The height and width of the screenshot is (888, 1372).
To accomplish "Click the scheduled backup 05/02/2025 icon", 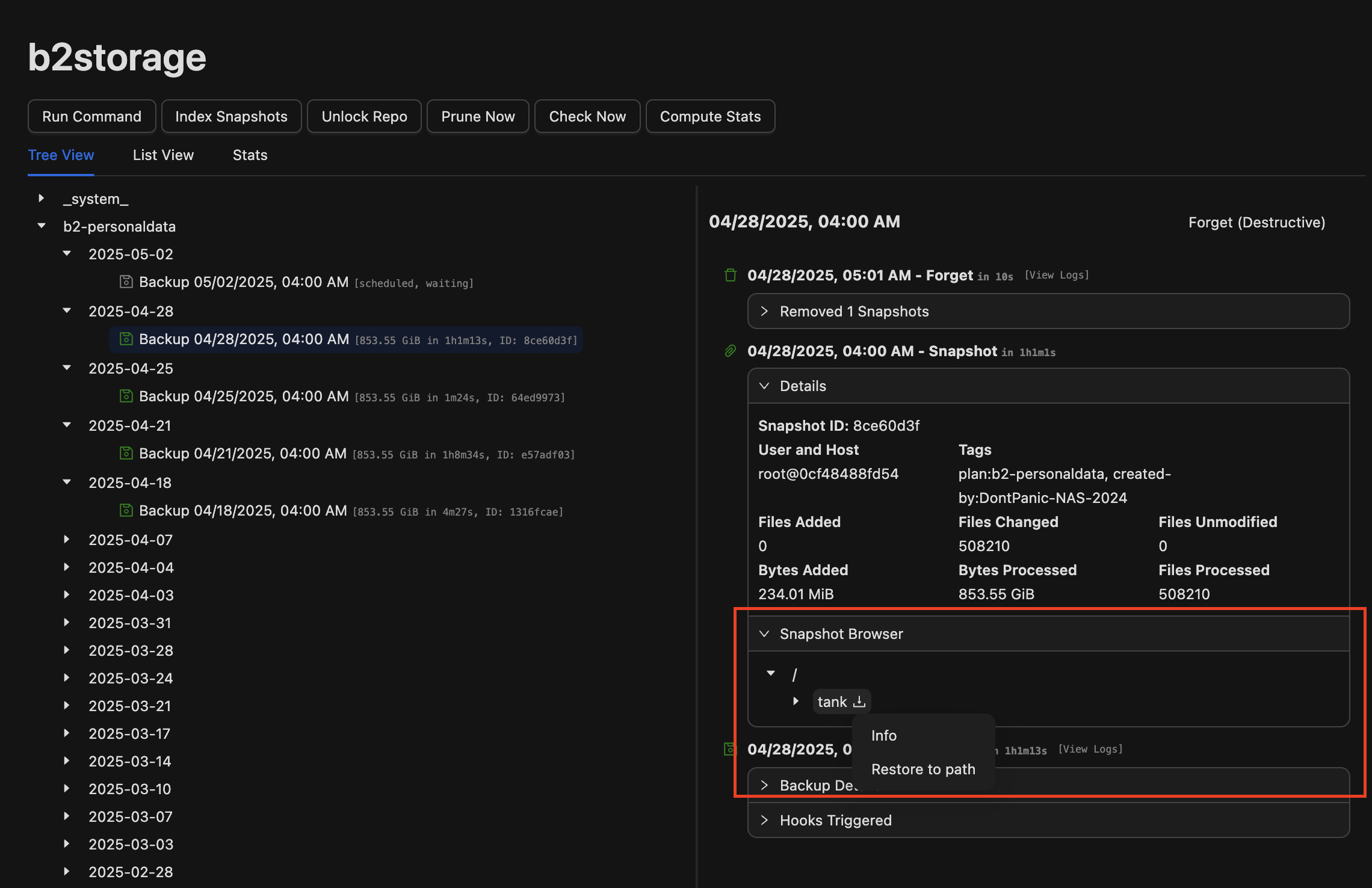I will tap(126, 282).
